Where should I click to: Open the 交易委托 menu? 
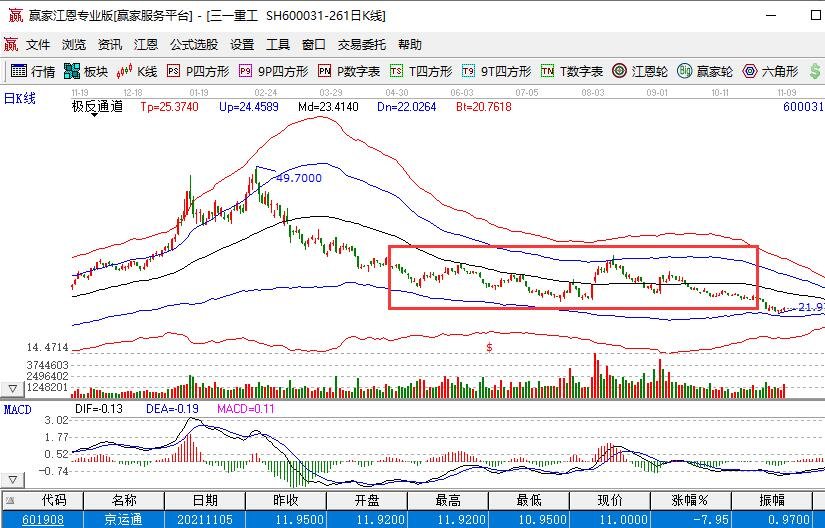coord(361,45)
